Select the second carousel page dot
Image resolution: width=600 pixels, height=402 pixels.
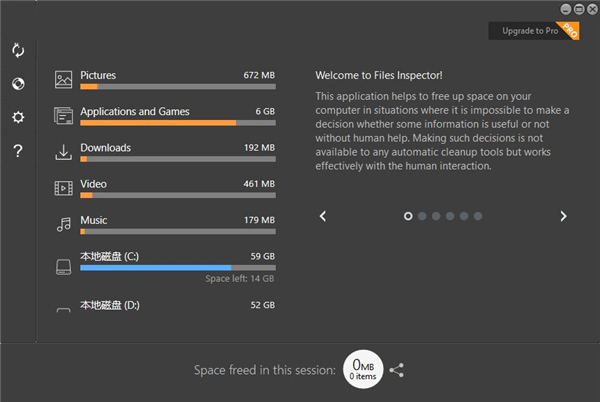[x=422, y=216]
